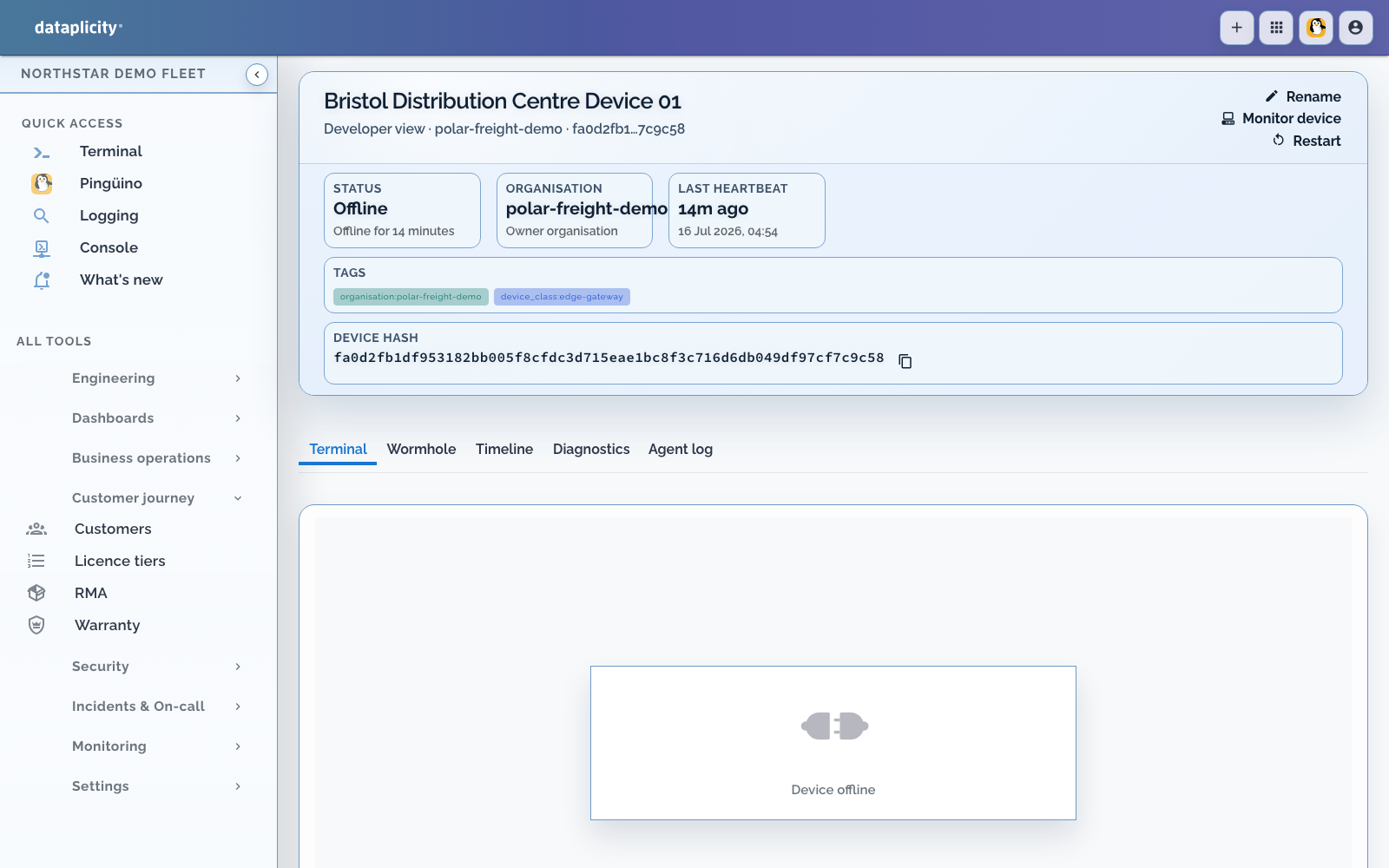
Task: Click the Monitor device button label
Action: (x=1292, y=118)
